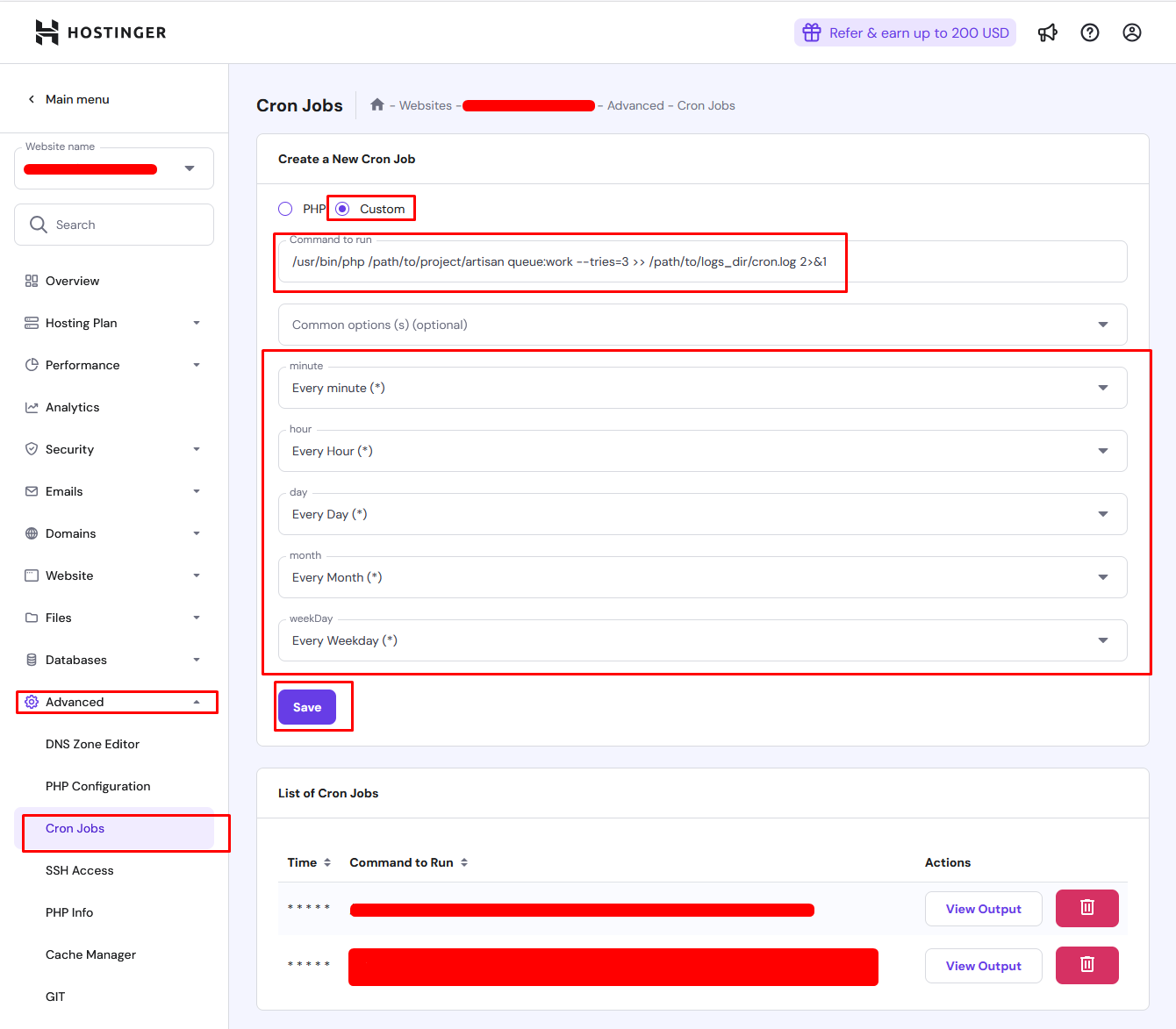
Task: Click the Command to run input field
Action: coord(702,261)
